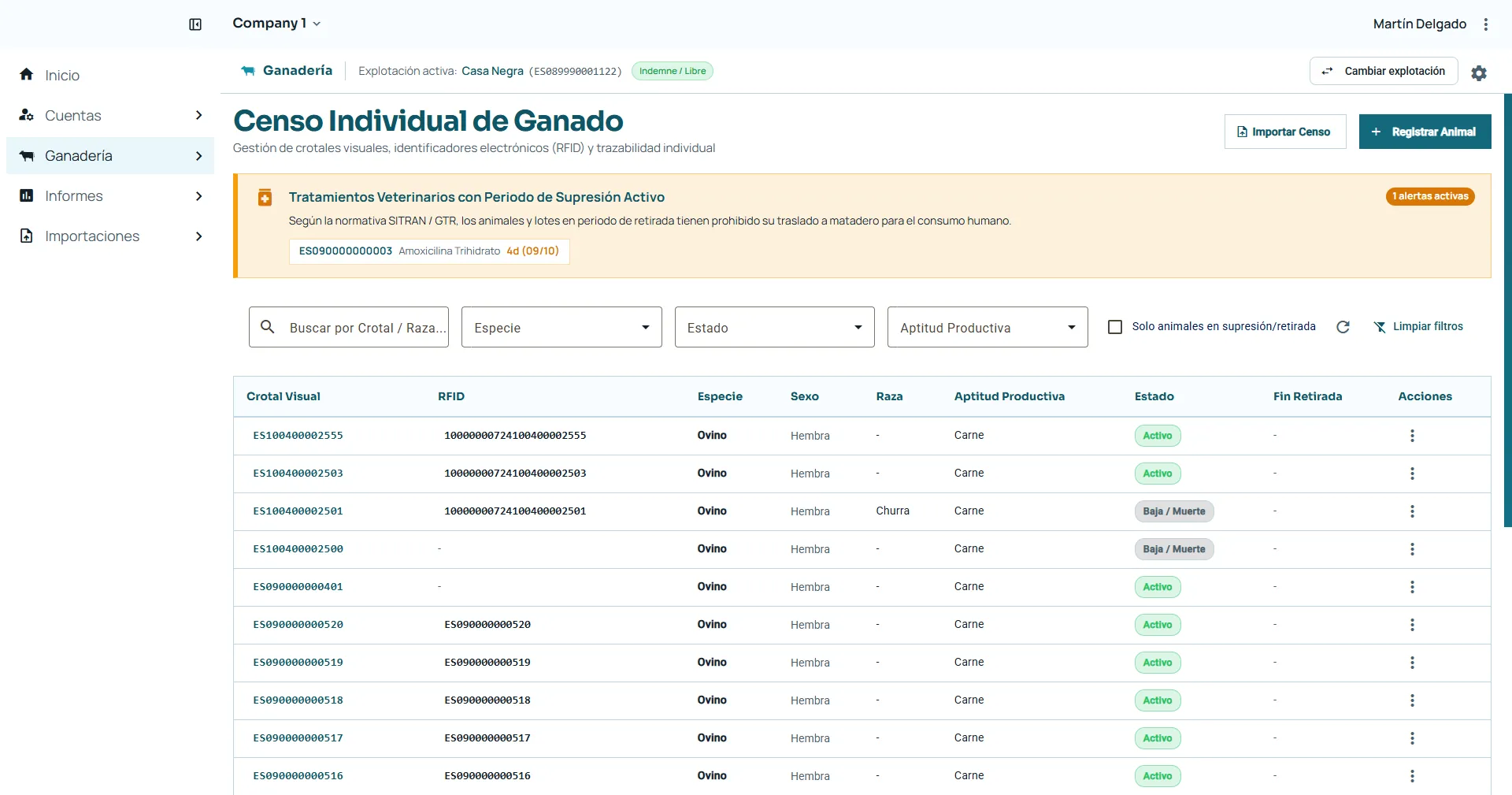The height and width of the screenshot is (795, 1512).
Task: Sort by Crotal Visual column header
Action: 283,396
